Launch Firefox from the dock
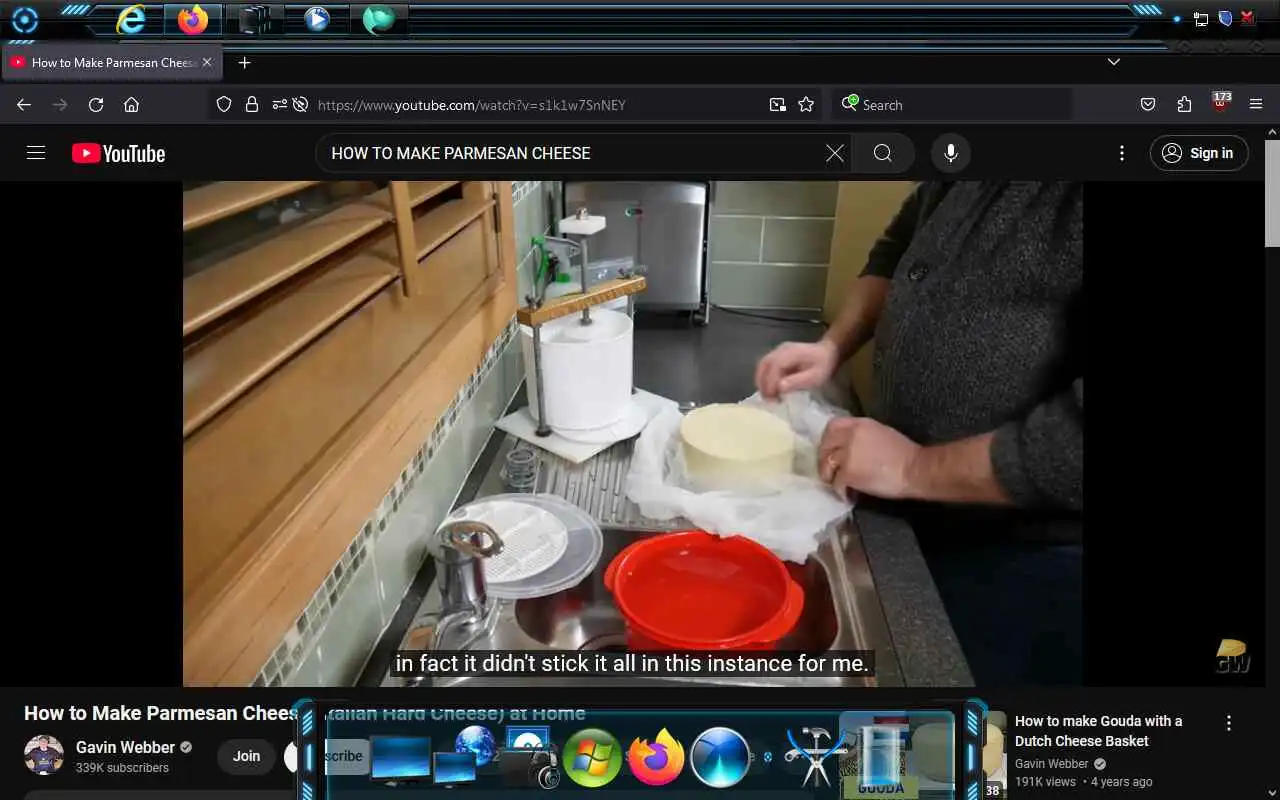The image size is (1280, 800). point(656,757)
